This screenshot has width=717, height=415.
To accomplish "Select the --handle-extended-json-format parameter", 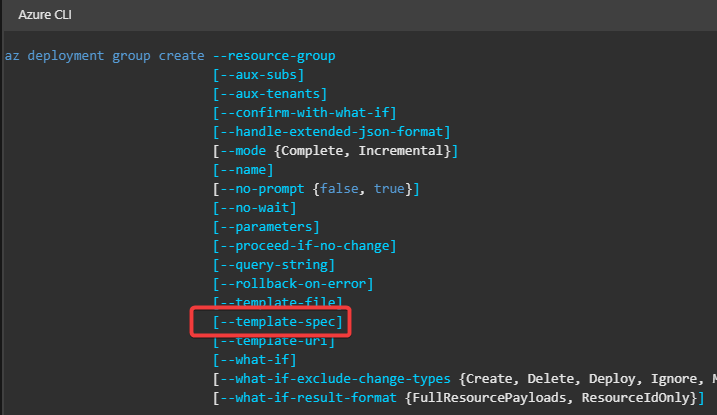I will point(332,132).
